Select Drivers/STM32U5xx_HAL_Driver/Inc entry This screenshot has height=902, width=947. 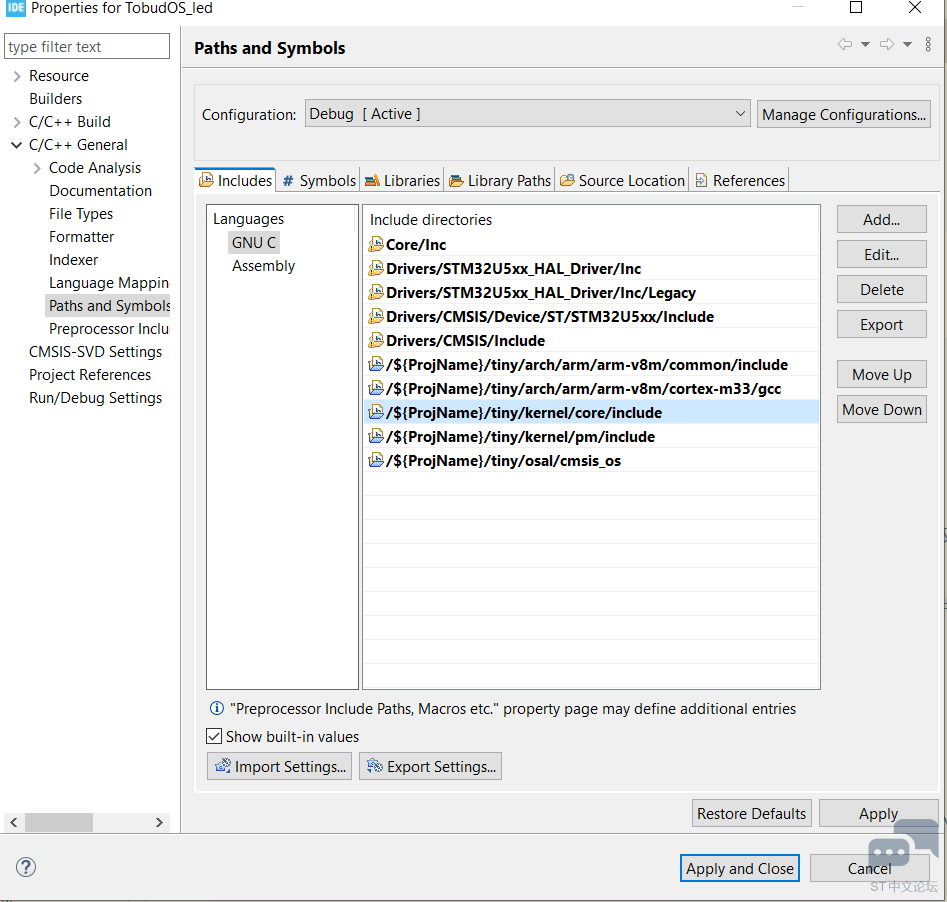[592, 268]
